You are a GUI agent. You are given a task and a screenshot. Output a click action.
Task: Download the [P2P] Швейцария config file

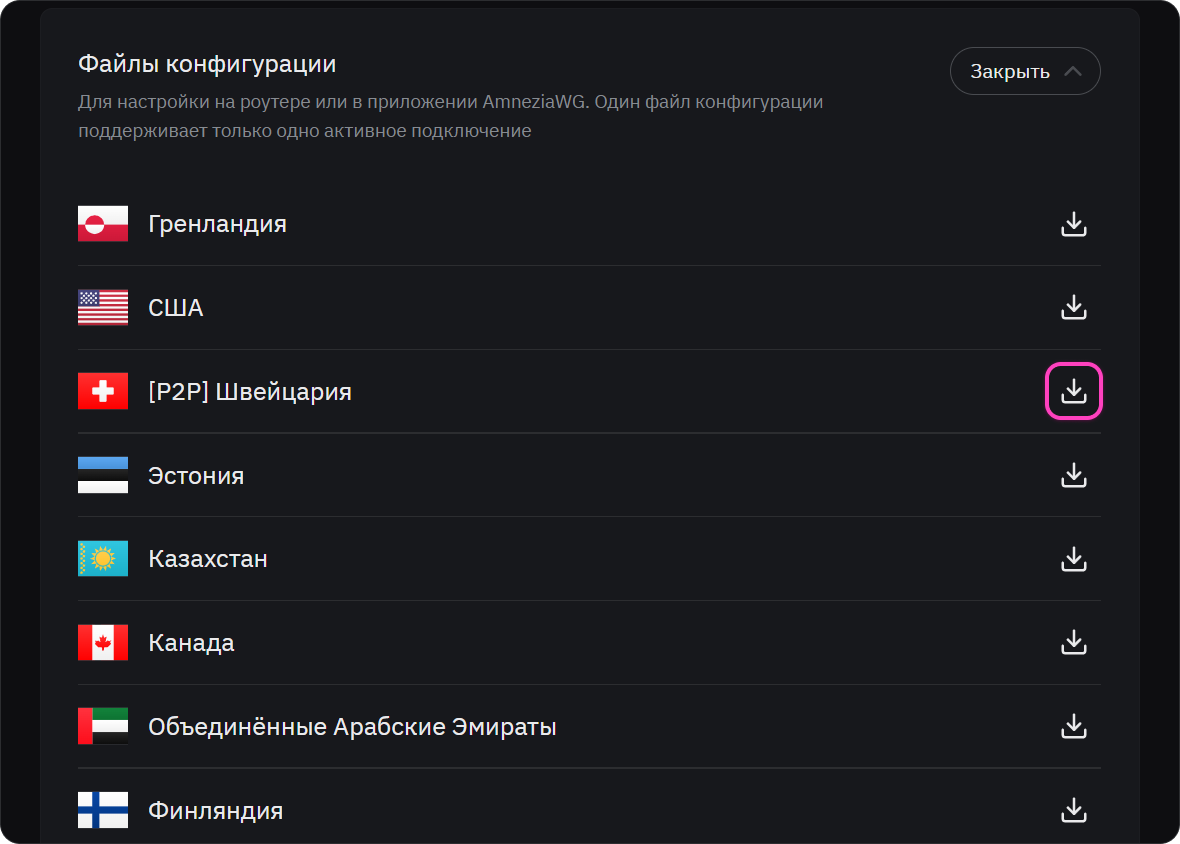[x=1074, y=391]
